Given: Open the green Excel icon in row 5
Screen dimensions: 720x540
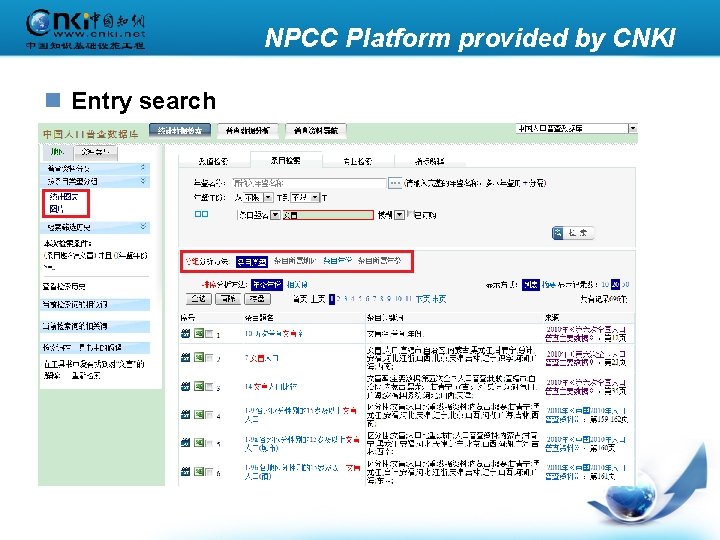Looking at the screenshot, I should click(x=198, y=442).
